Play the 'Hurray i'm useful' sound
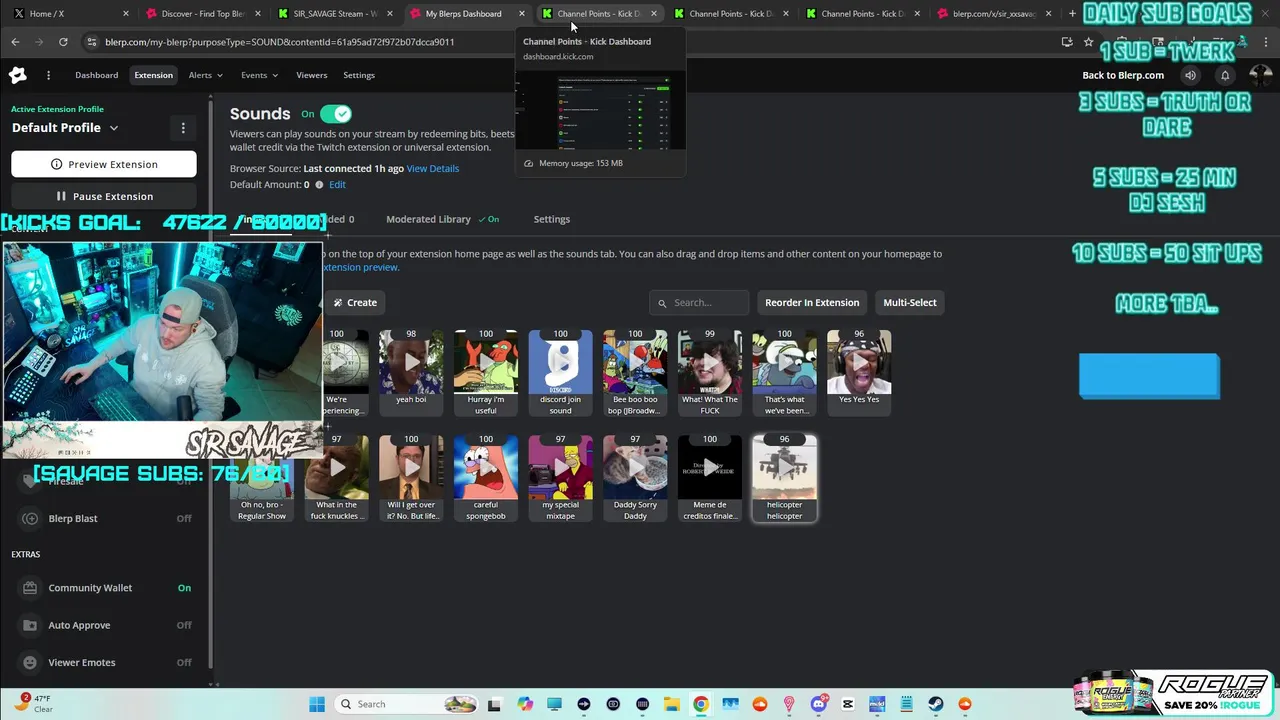1280x720 pixels. tap(485, 361)
